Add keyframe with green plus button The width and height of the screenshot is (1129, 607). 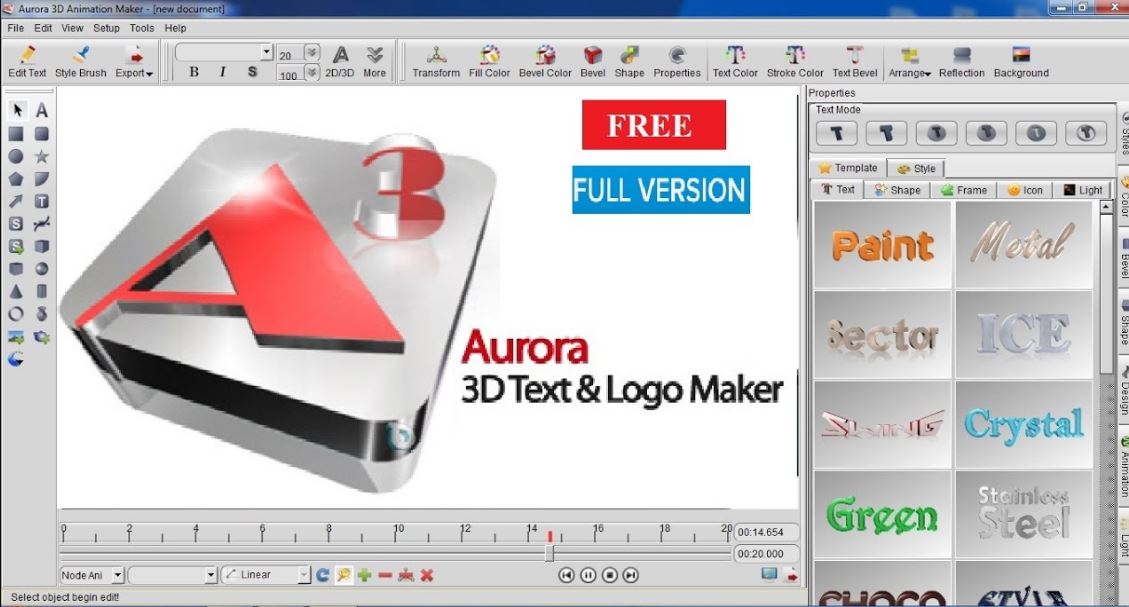(x=364, y=575)
